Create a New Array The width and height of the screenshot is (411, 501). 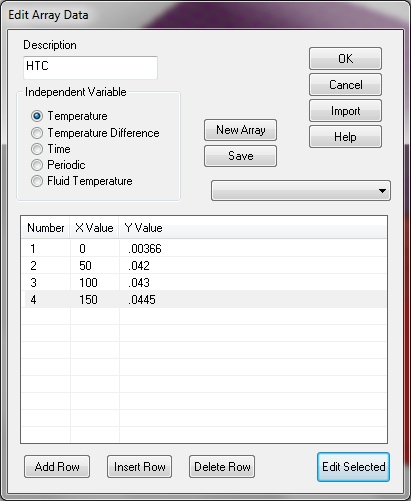click(x=240, y=130)
